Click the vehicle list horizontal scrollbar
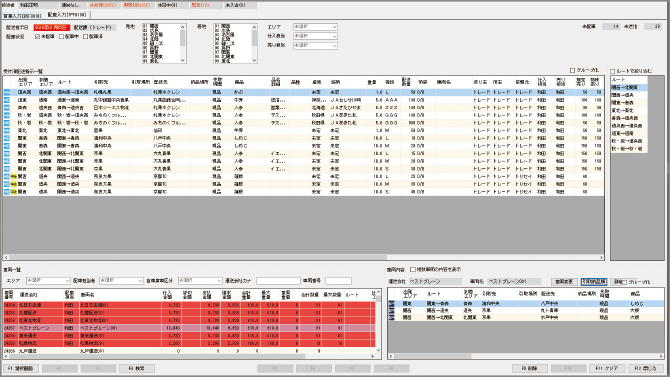 pyautogui.click(x=190, y=356)
